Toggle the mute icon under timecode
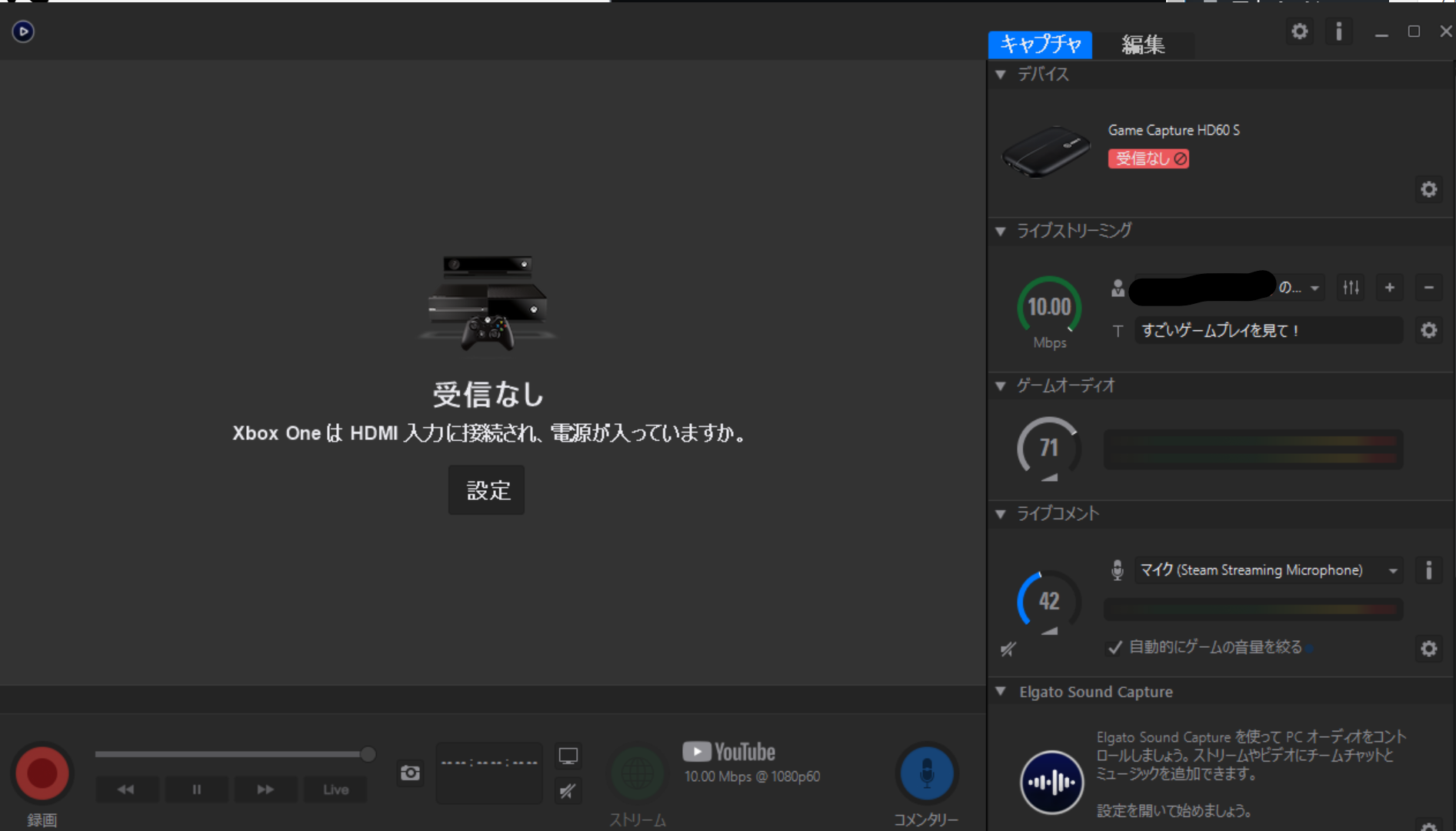Screen dimensions: 1456x831 click(x=568, y=791)
